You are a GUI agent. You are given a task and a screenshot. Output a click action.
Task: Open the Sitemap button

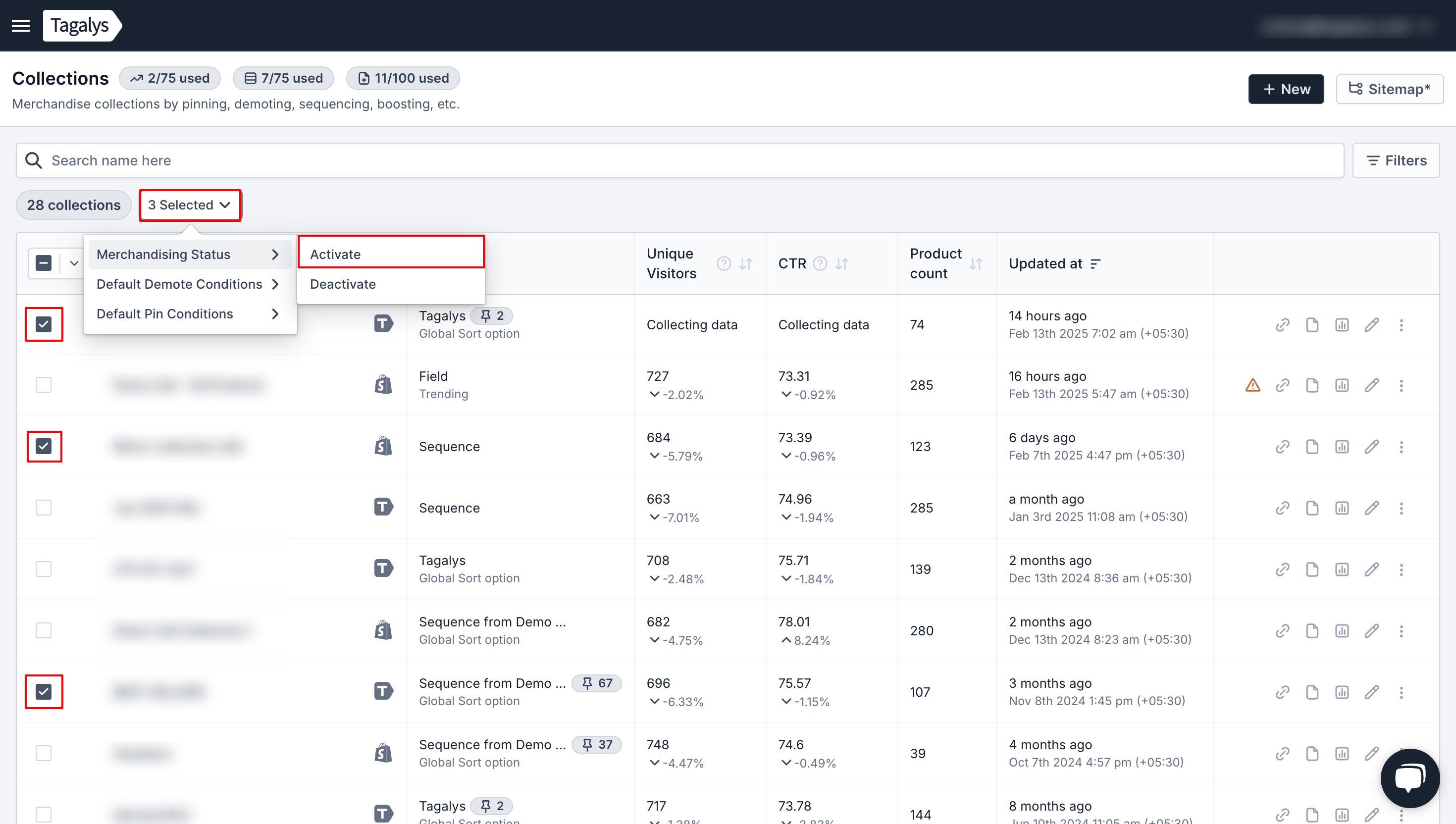click(1389, 89)
